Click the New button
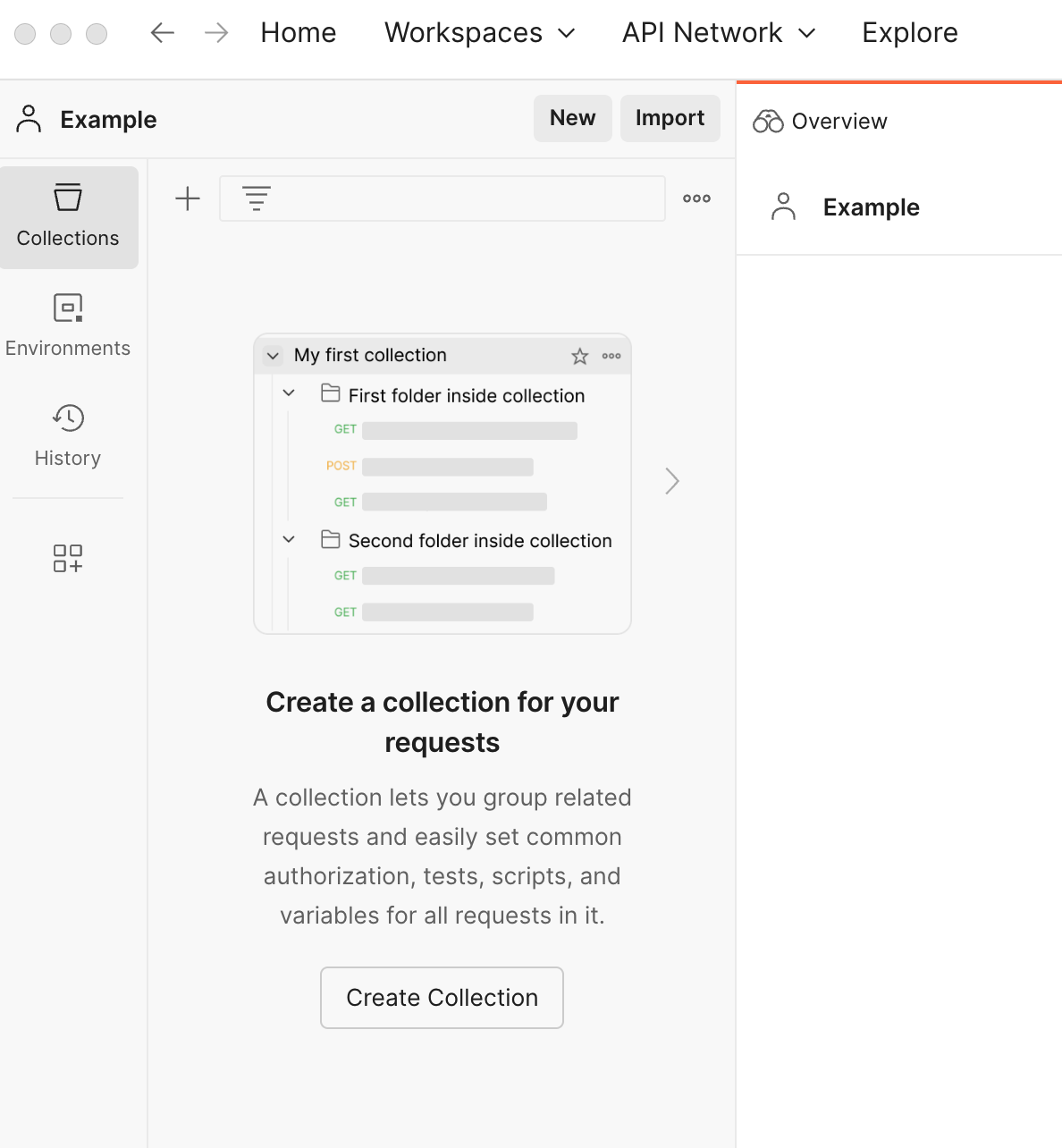This screenshot has width=1062, height=1148. pos(573,118)
